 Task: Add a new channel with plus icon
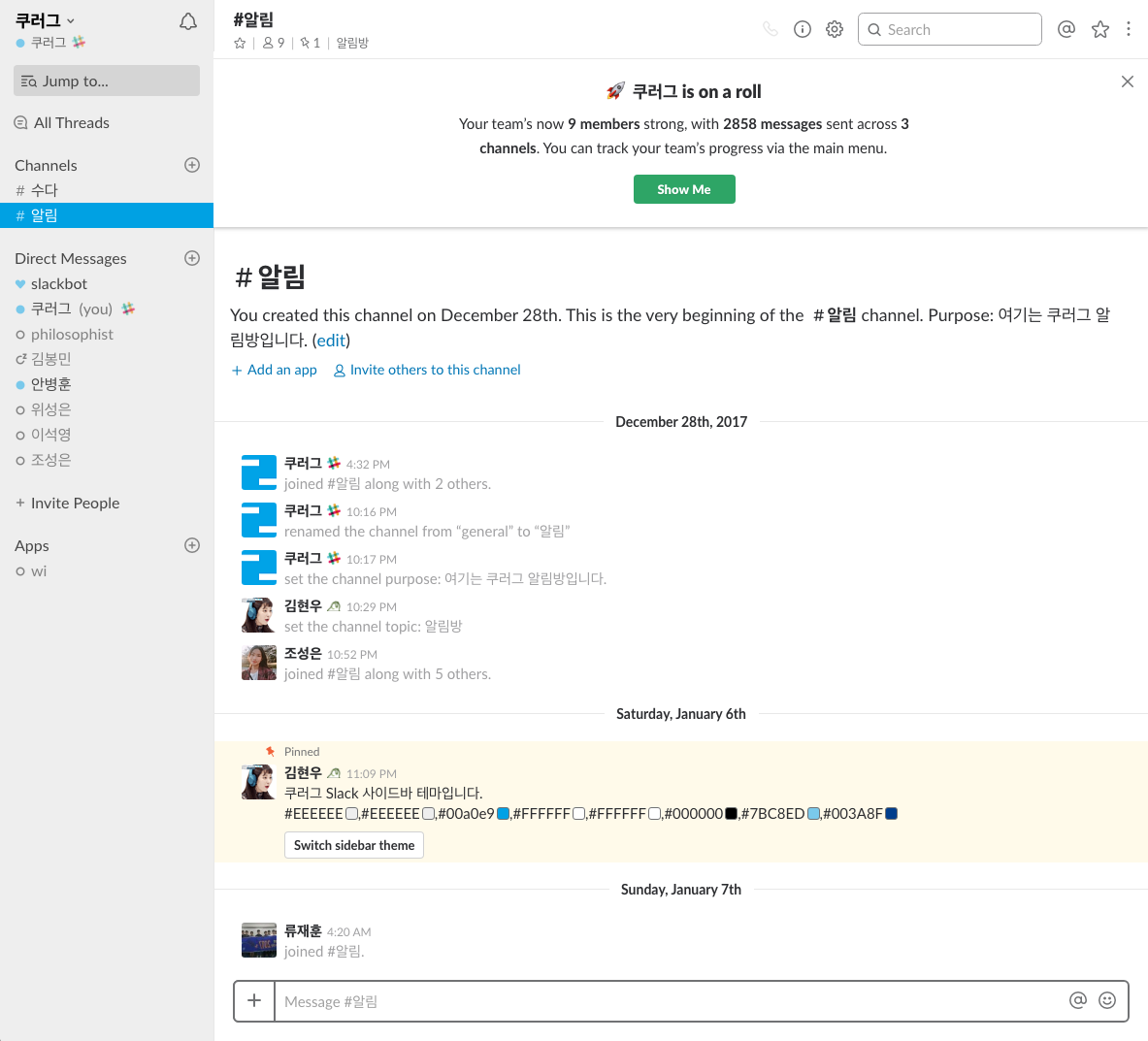point(192,165)
